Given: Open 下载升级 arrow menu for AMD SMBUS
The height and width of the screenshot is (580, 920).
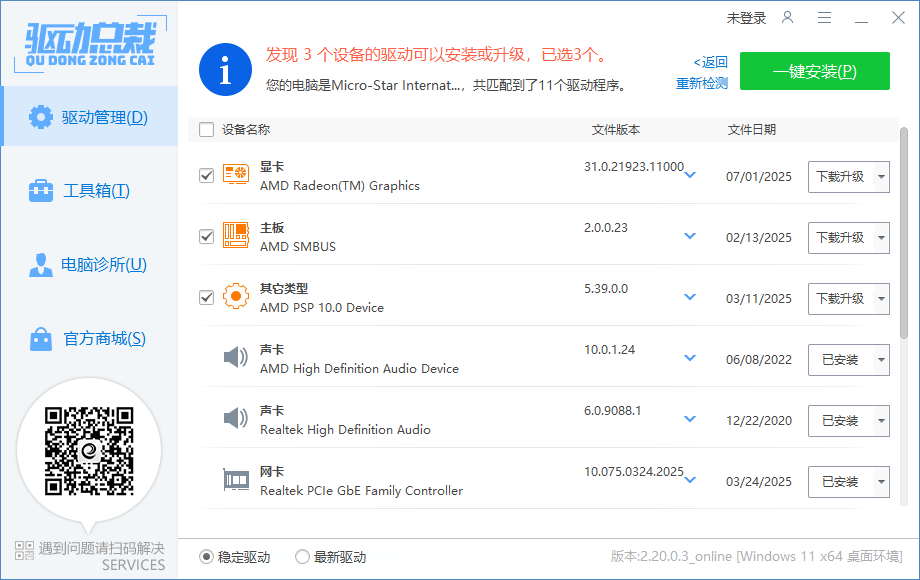Looking at the screenshot, I should tap(881, 238).
